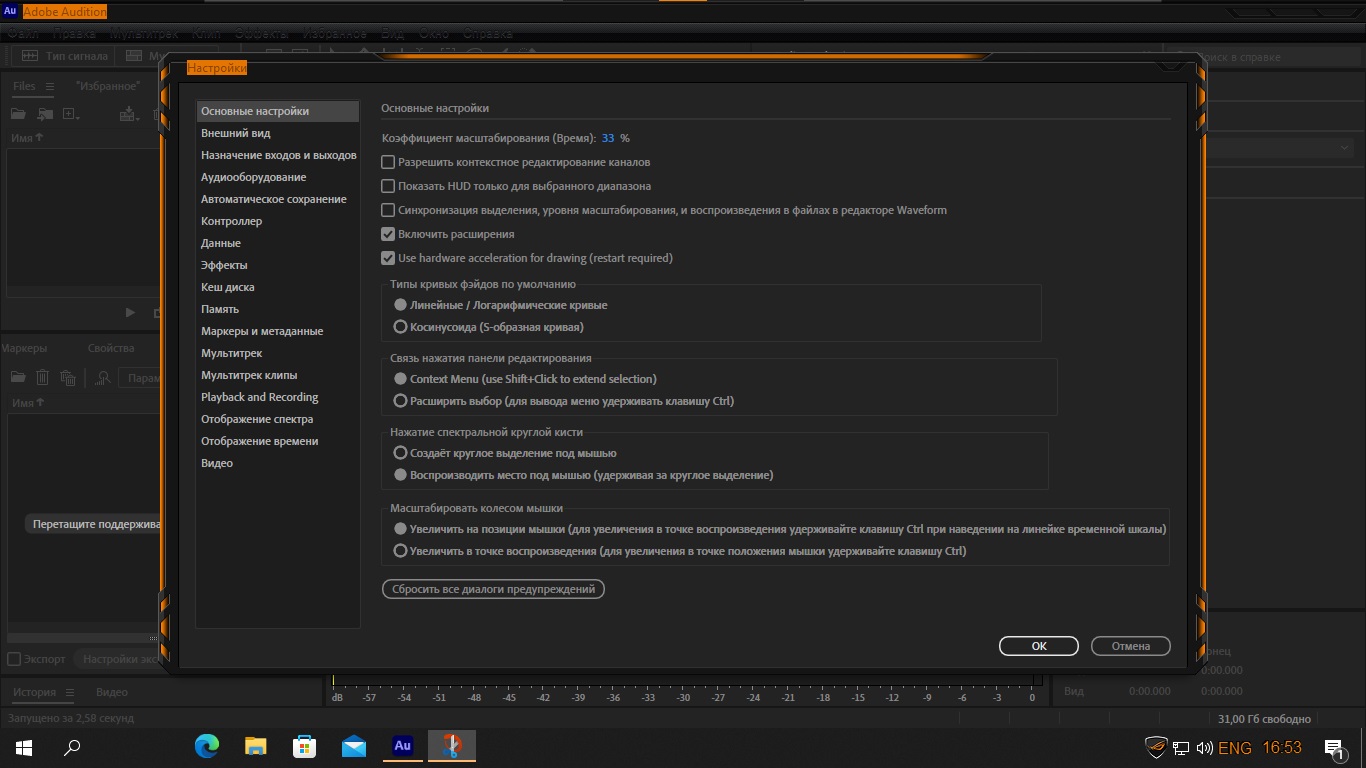1366x768 pixels.
Task: Check Показать HUD только для выбранного диапазона
Action: [388, 186]
